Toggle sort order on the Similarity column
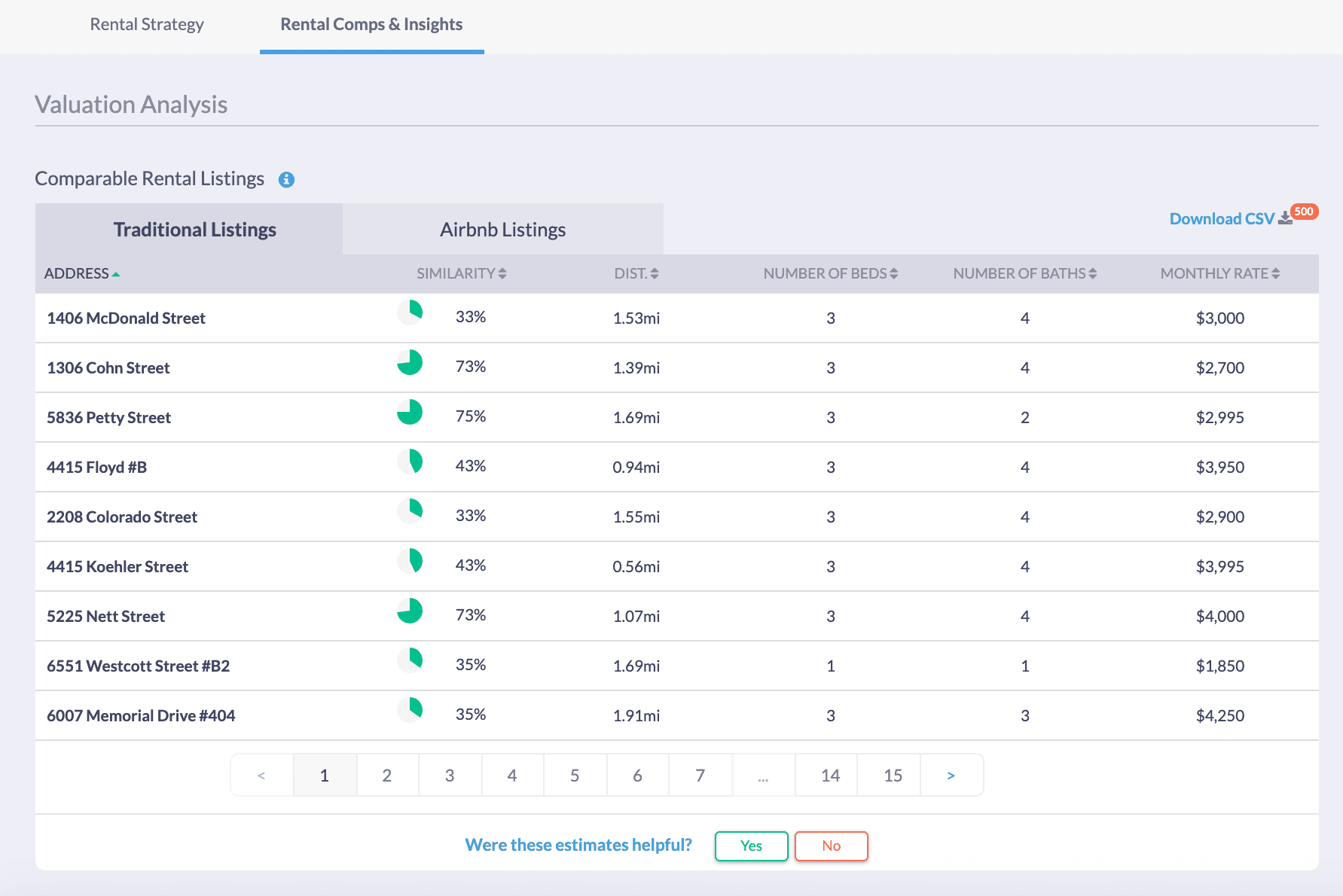1343x896 pixels. (502, 273)
